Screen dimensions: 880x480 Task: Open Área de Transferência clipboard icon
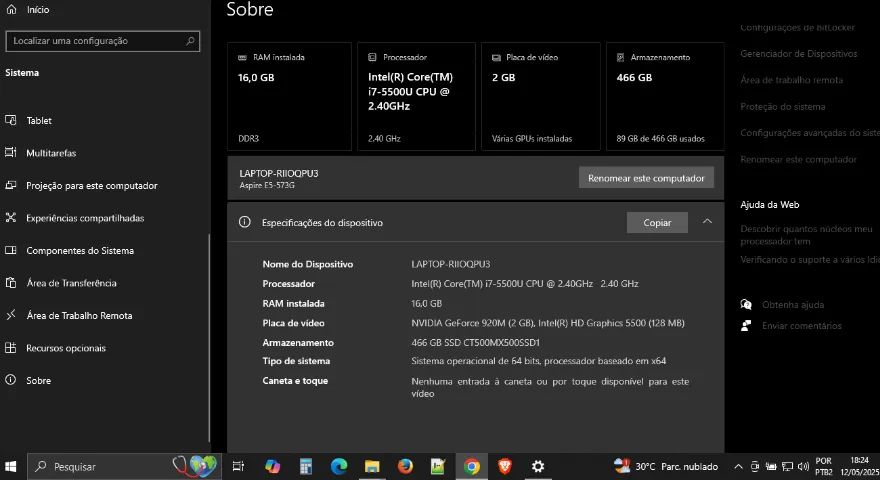point(11,282)
